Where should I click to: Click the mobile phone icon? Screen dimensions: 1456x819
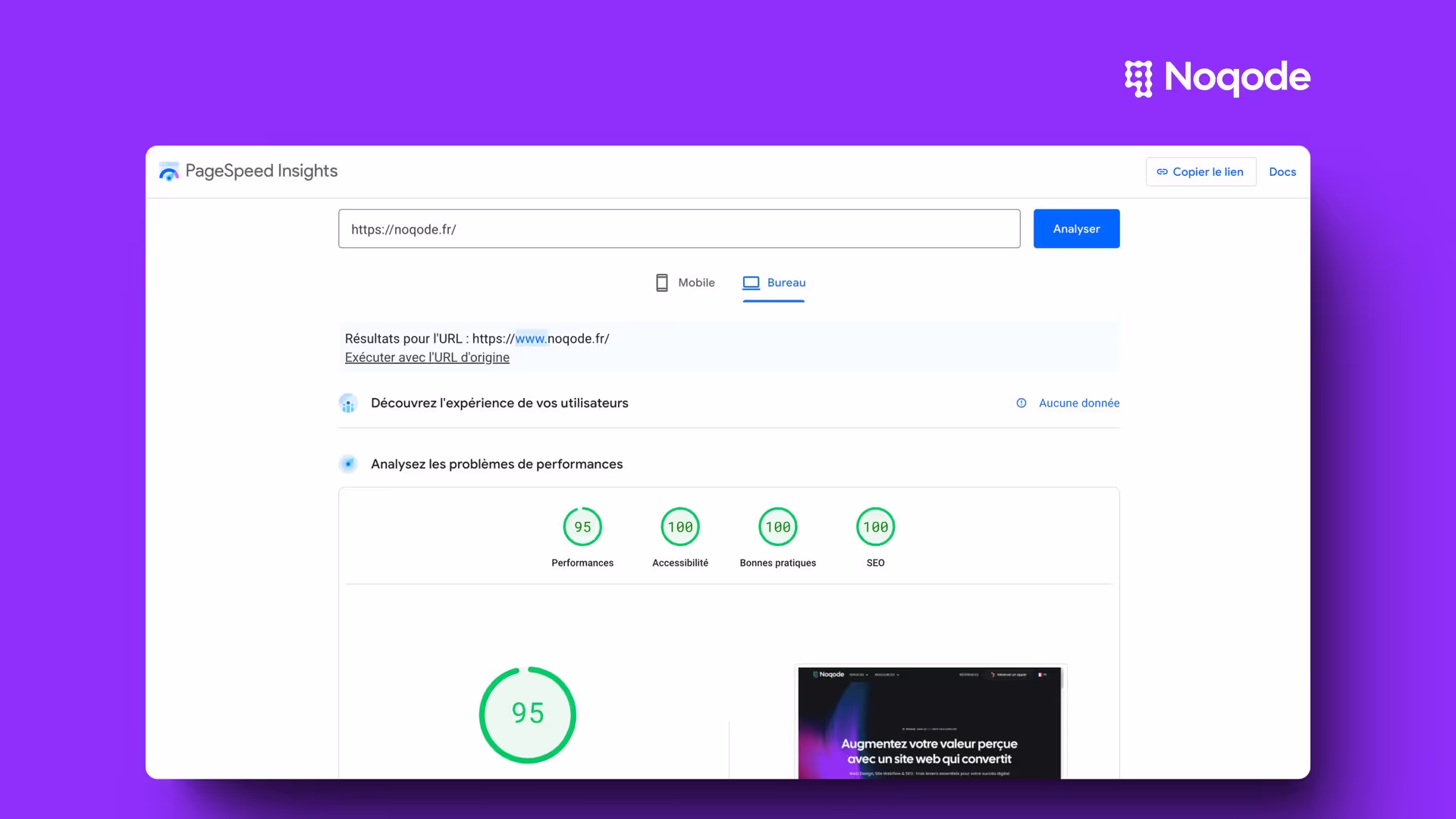[x=661, y=283]
